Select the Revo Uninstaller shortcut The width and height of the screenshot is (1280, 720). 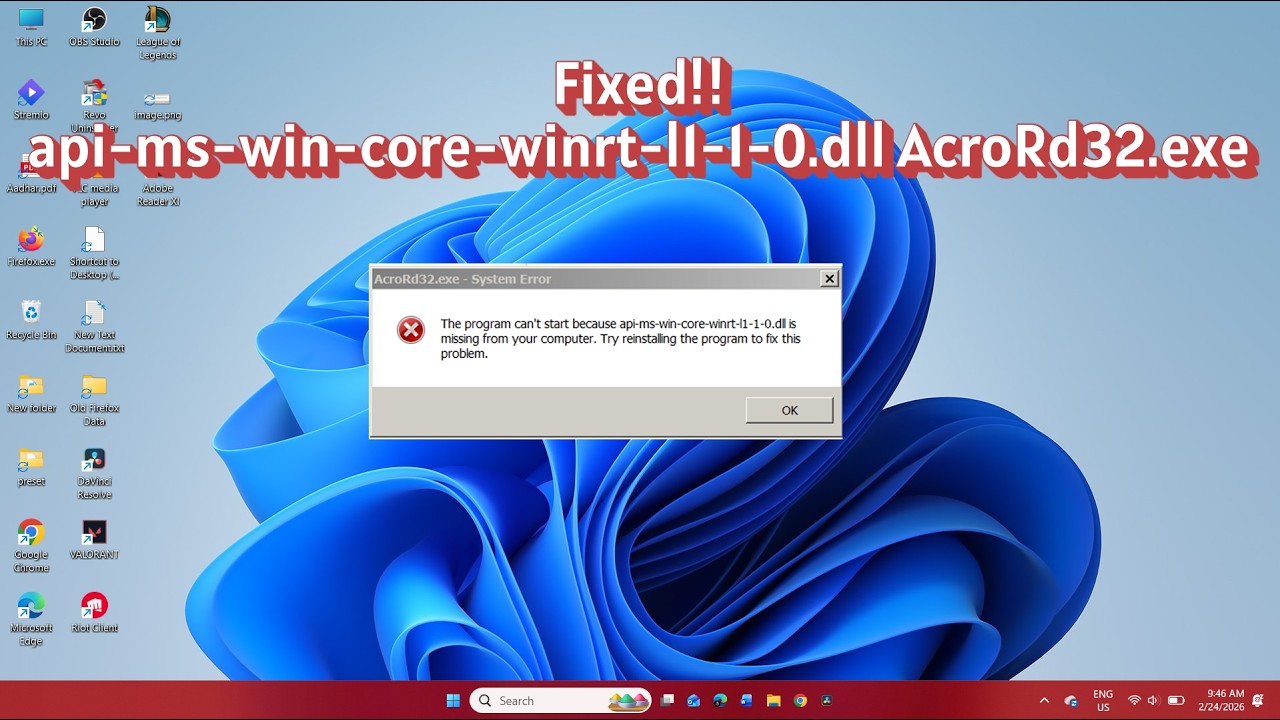[94, 106]
